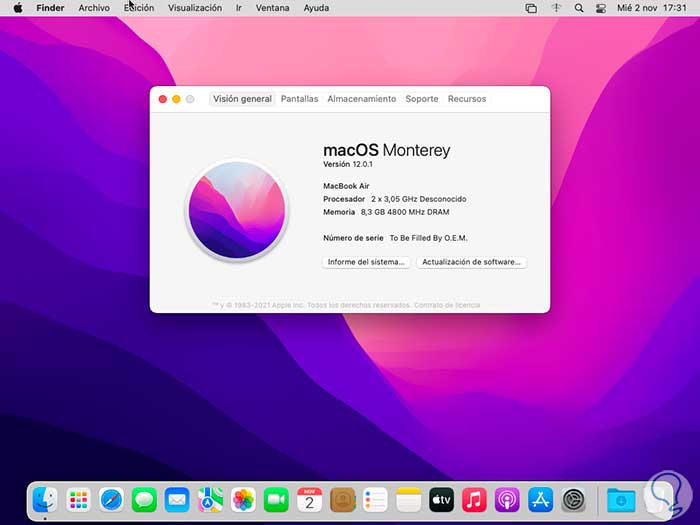Open Photos app in the Dock
The image size is (700, 525).
[243, 500]
